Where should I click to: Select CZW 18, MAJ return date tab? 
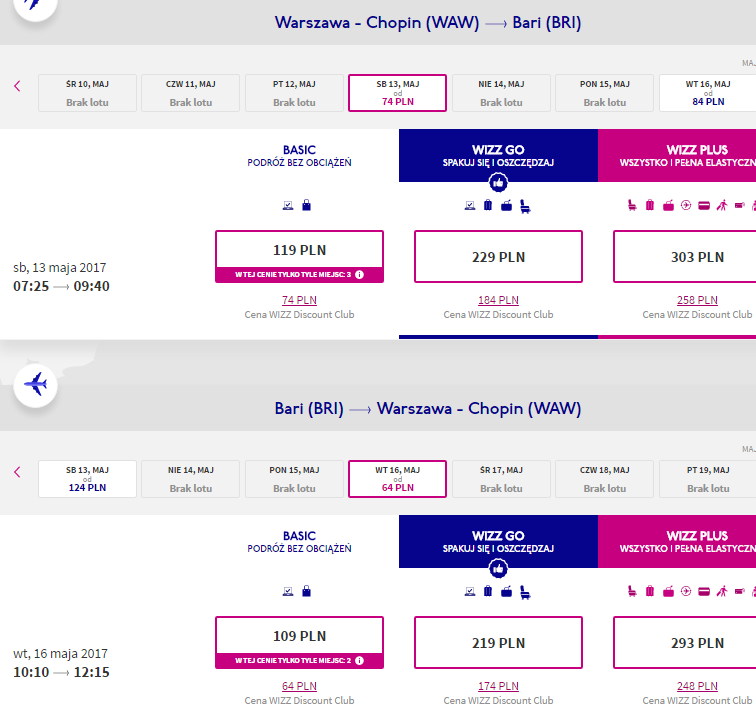coord(605,479)
